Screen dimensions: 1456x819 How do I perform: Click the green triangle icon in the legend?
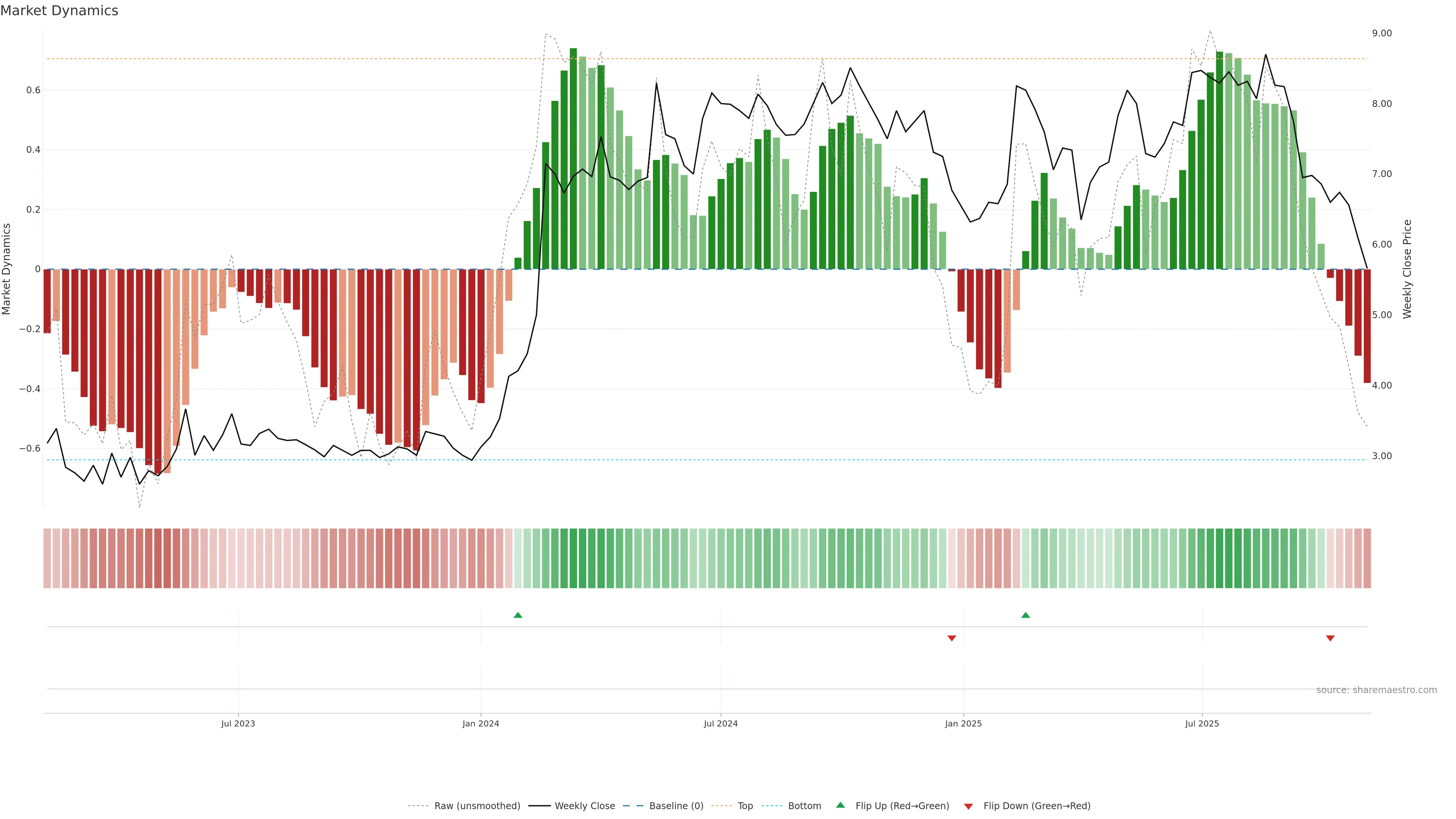click(x=841, y=805)
